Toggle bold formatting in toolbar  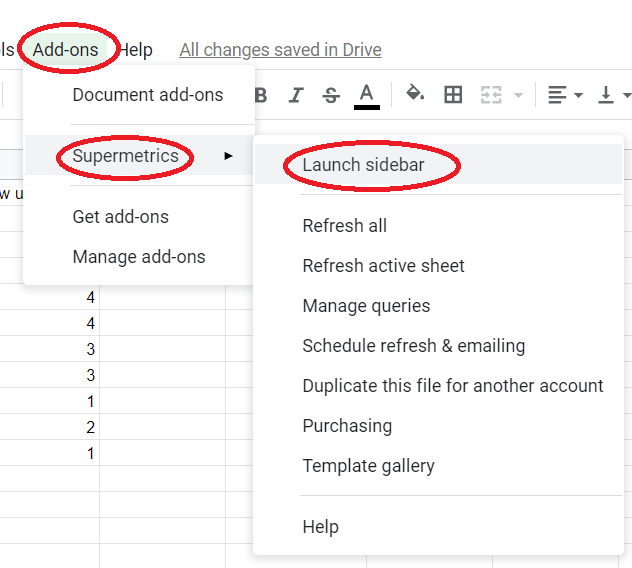click(x=261, y=96)
